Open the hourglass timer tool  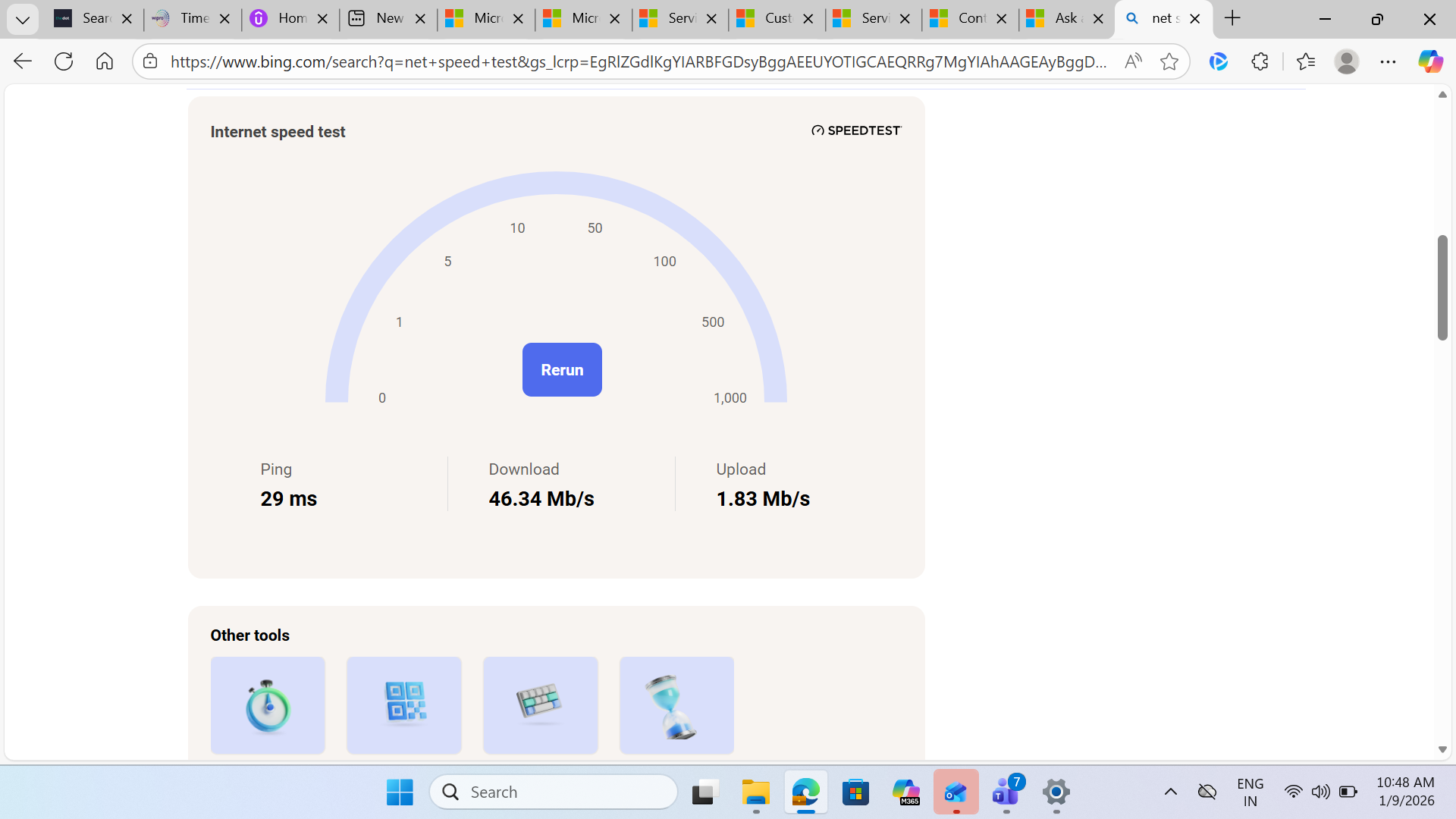tap(676, 704)
